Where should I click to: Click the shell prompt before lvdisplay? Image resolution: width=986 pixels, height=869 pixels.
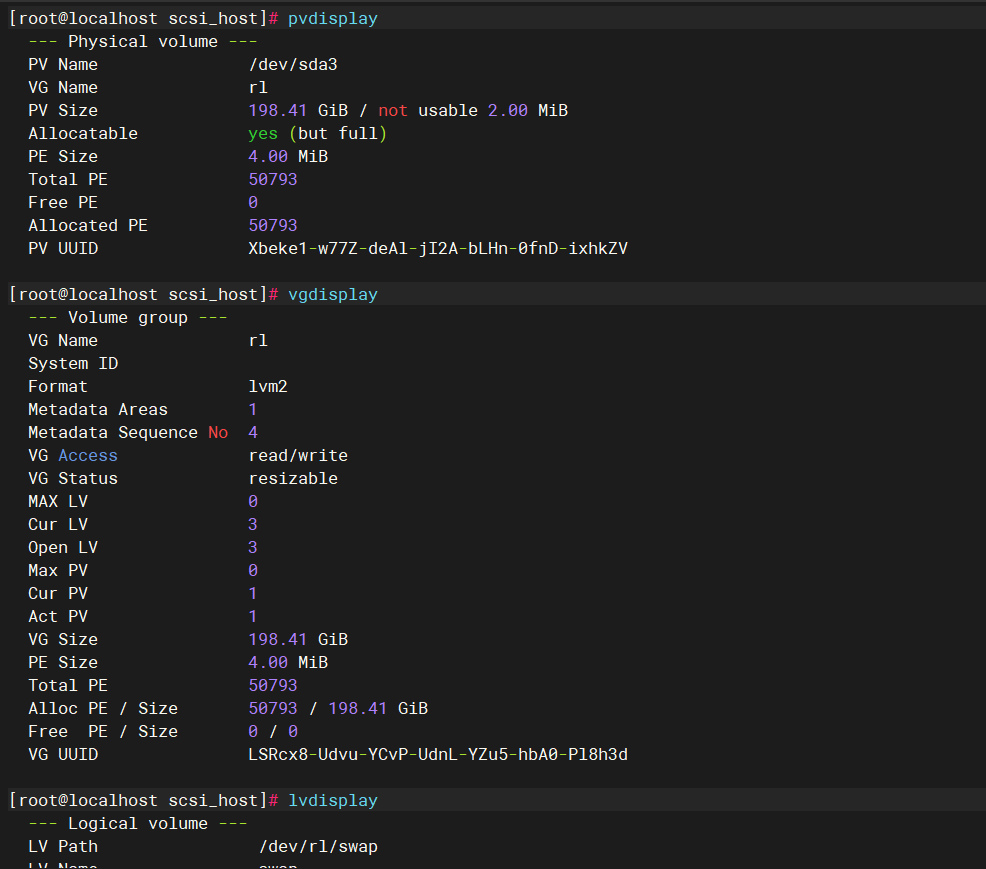point(143,800)
